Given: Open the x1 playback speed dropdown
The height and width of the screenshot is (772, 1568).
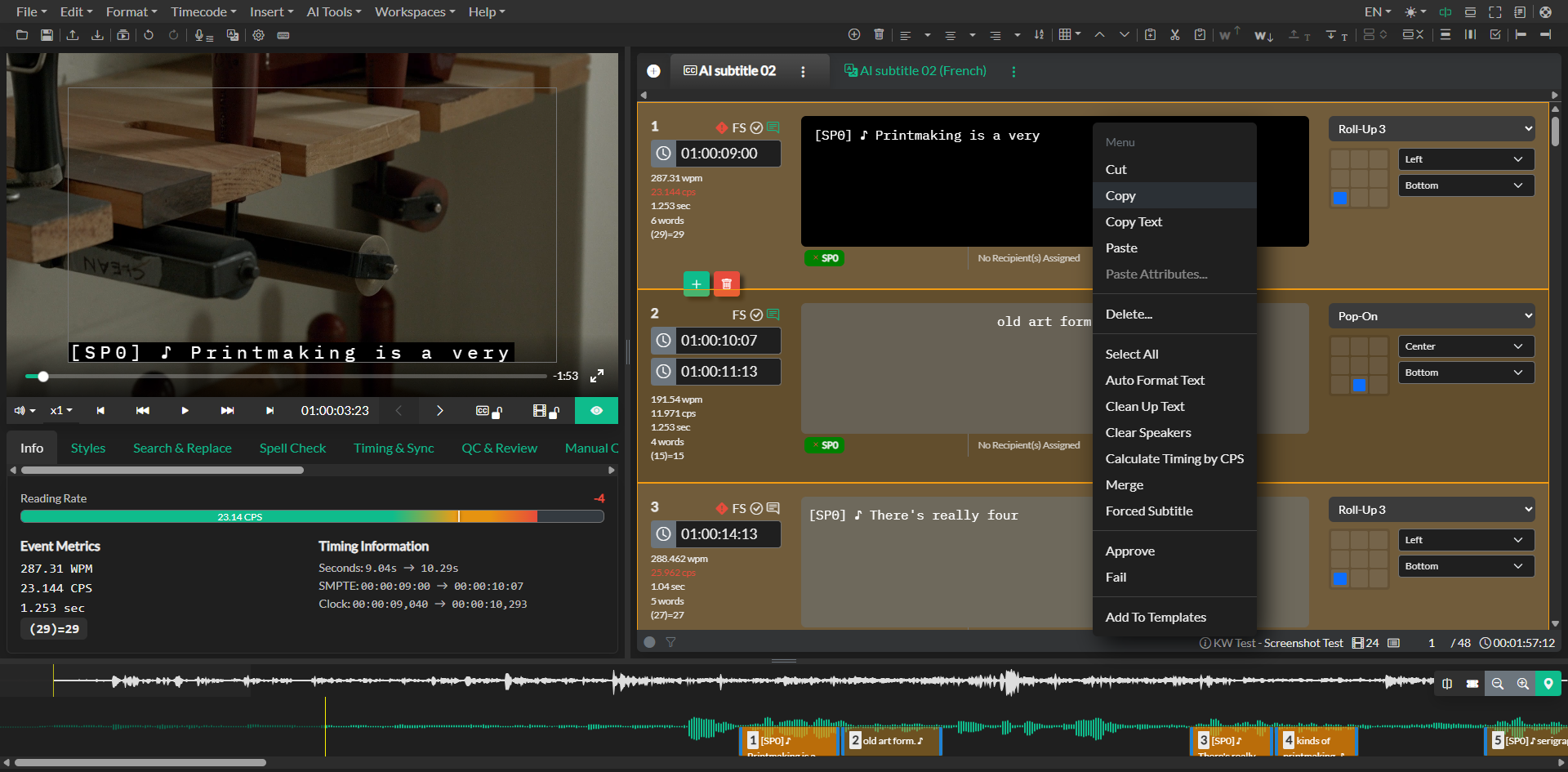Looking at the screenshot, I should (x=60, y=411).
